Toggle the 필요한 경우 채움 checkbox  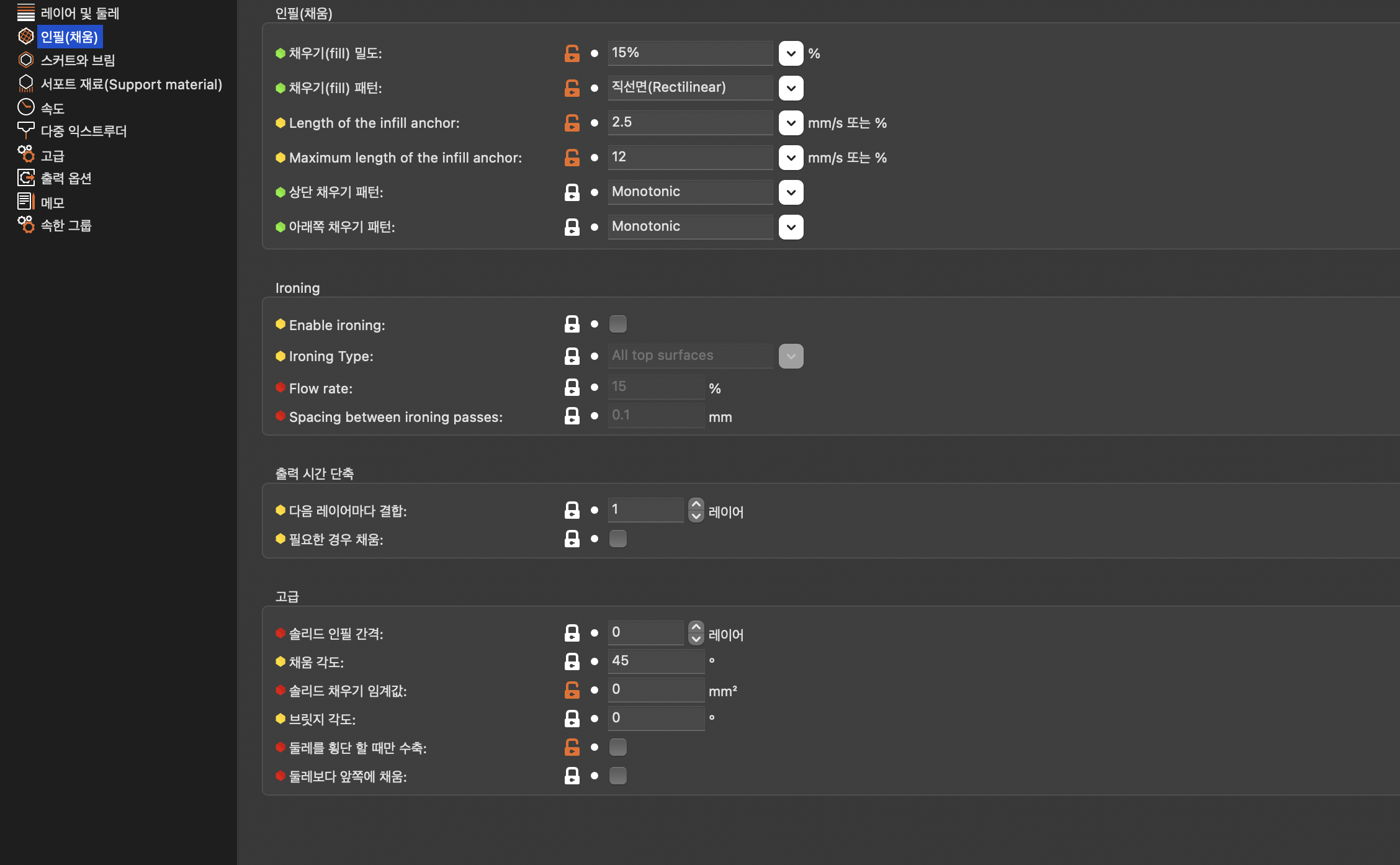click(x=618, y=539)
